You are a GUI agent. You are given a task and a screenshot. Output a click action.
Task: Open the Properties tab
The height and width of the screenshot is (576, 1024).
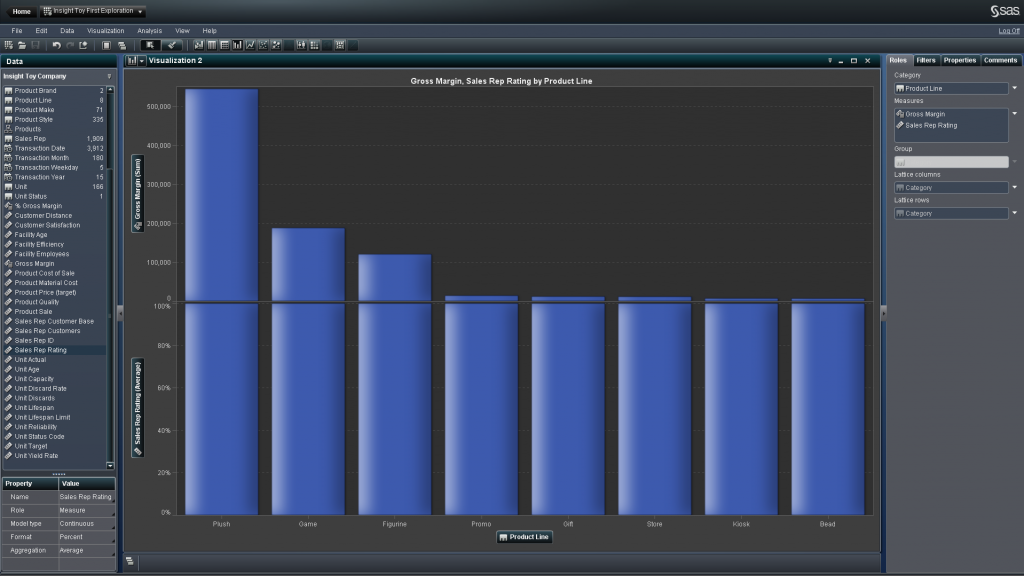tap(959, 60)
